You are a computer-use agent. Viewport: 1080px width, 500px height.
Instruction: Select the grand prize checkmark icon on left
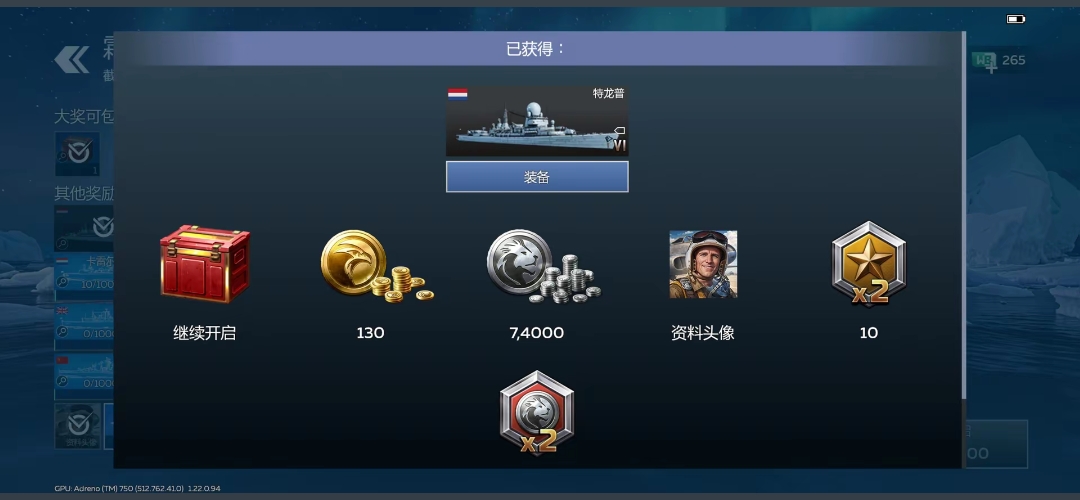click(x=77, y=154)
